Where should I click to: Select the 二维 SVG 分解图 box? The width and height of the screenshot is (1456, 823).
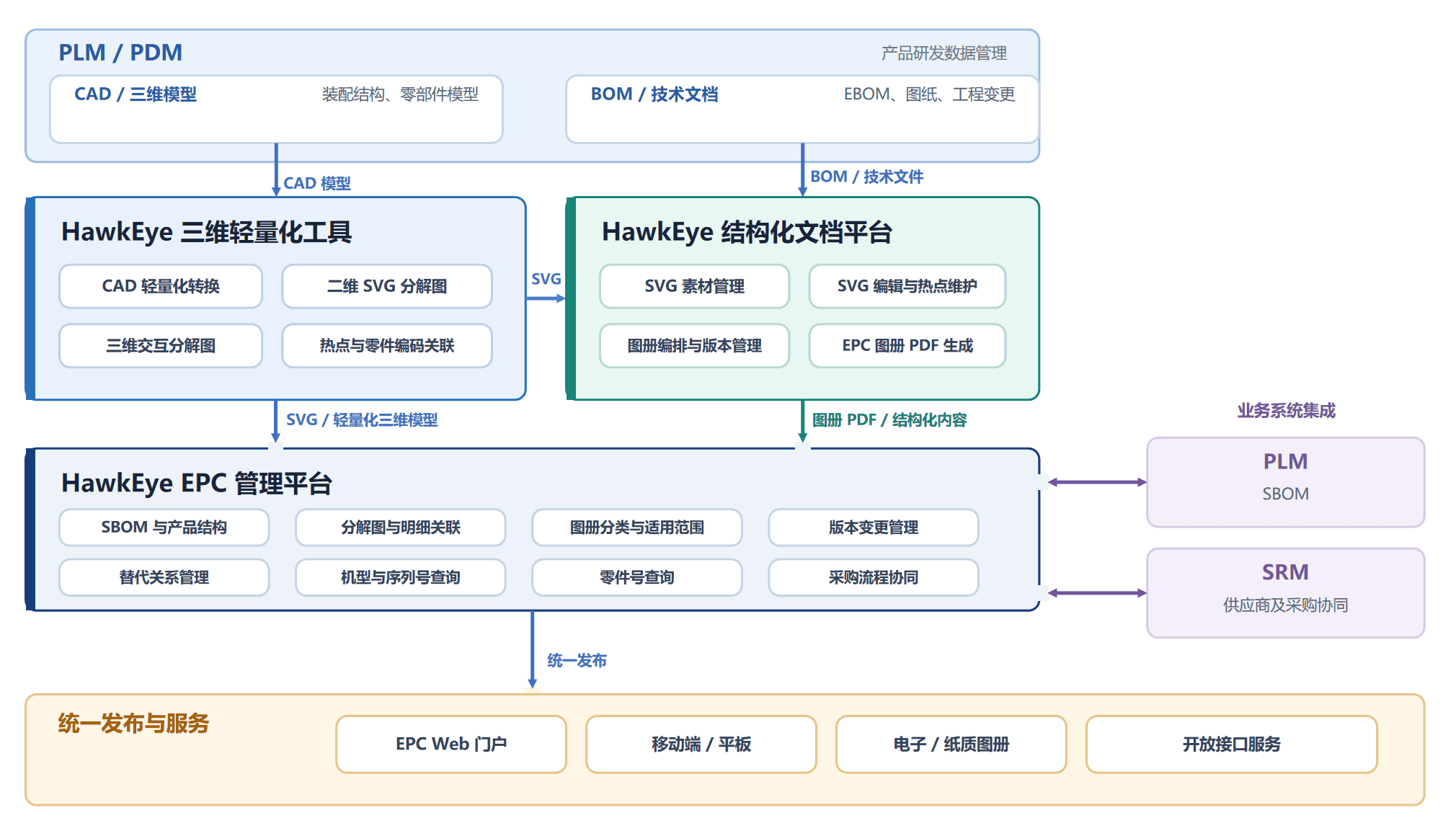[x=387, y=286]
